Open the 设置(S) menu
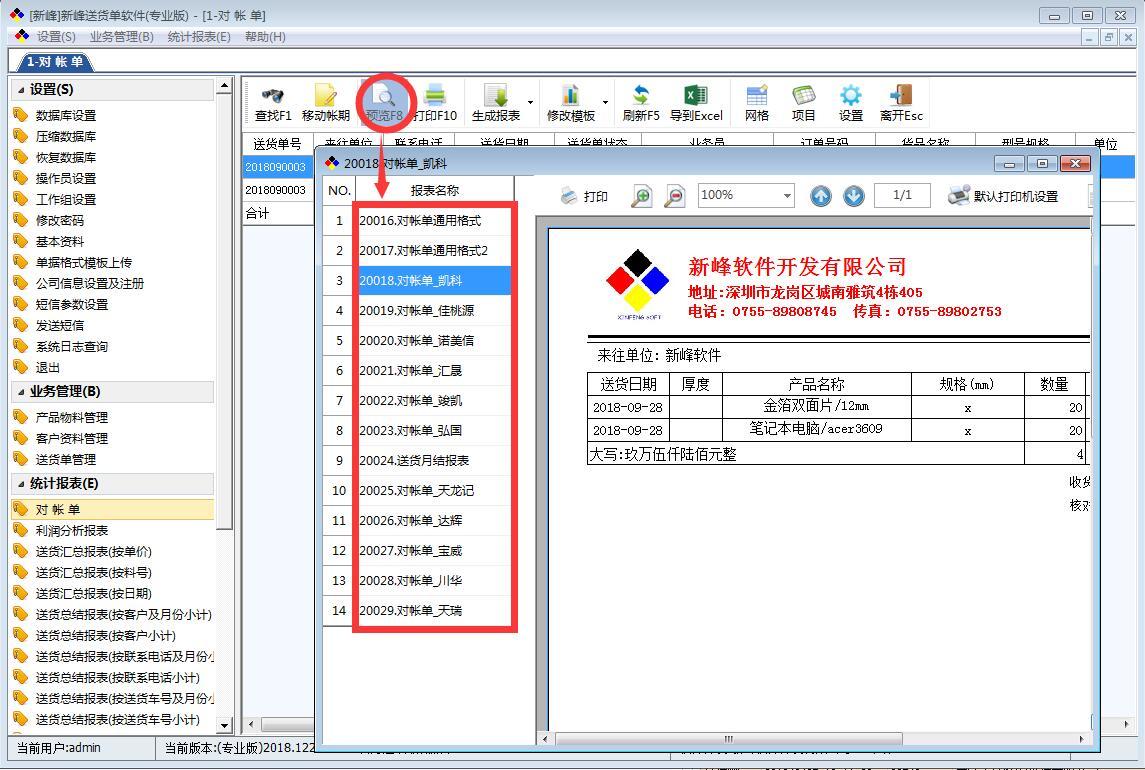 click(x=56, y=37)
